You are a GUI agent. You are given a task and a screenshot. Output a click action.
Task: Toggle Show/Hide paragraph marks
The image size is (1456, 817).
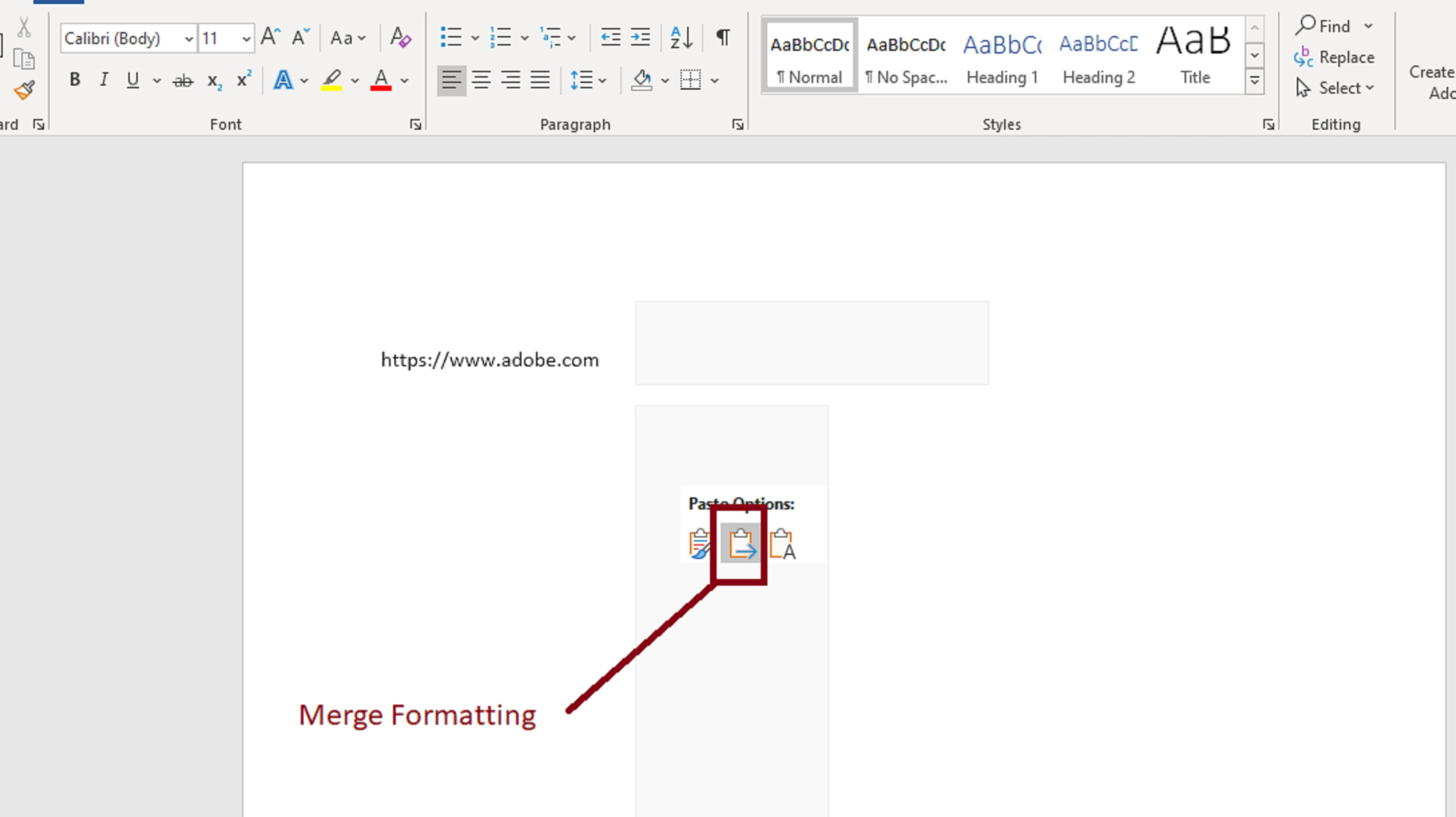723,37
